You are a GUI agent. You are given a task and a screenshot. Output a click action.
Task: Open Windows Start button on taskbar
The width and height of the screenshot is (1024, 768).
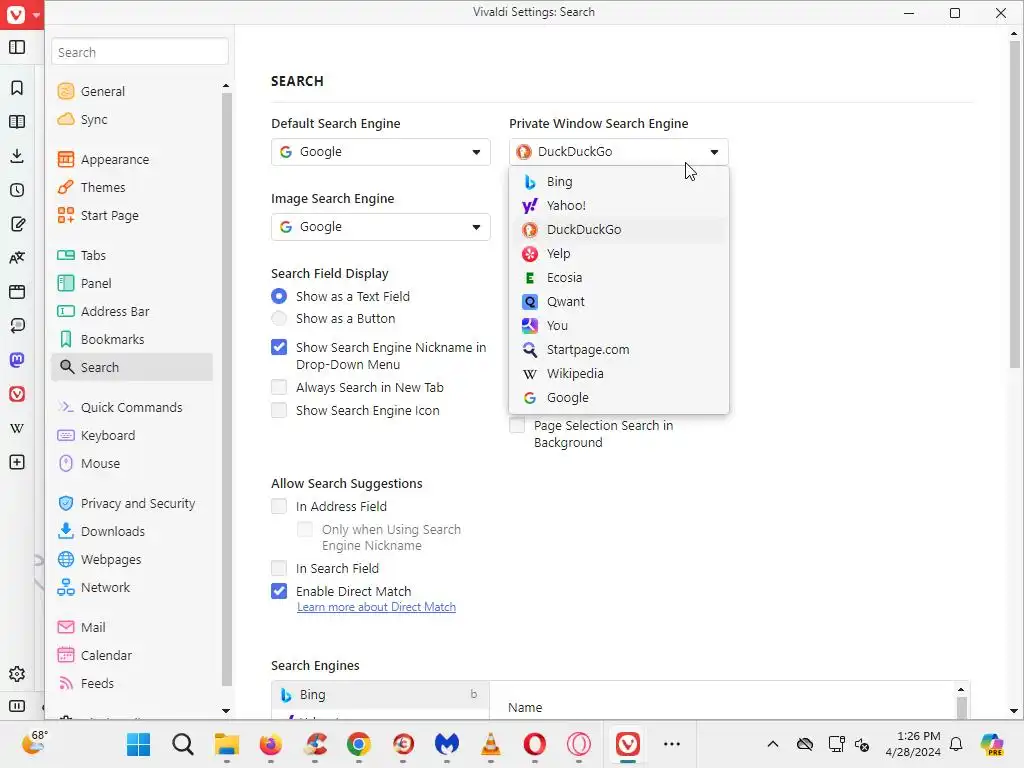point(138,744)
